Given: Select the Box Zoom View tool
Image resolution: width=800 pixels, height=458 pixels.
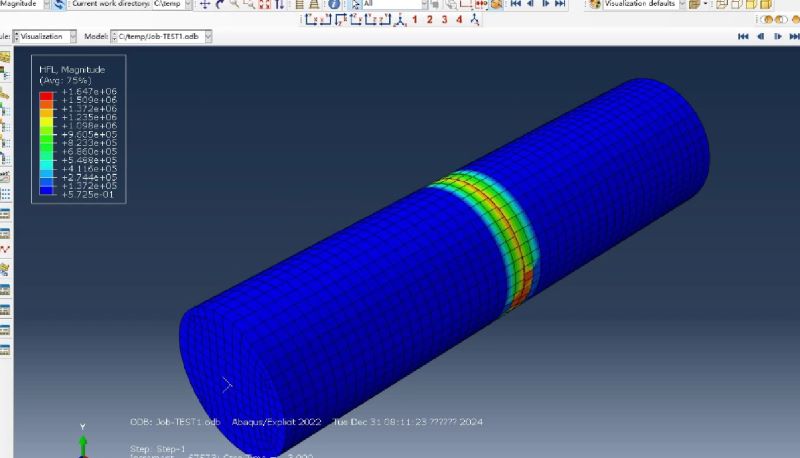Looking at the screenshot, I should (249, 4).
